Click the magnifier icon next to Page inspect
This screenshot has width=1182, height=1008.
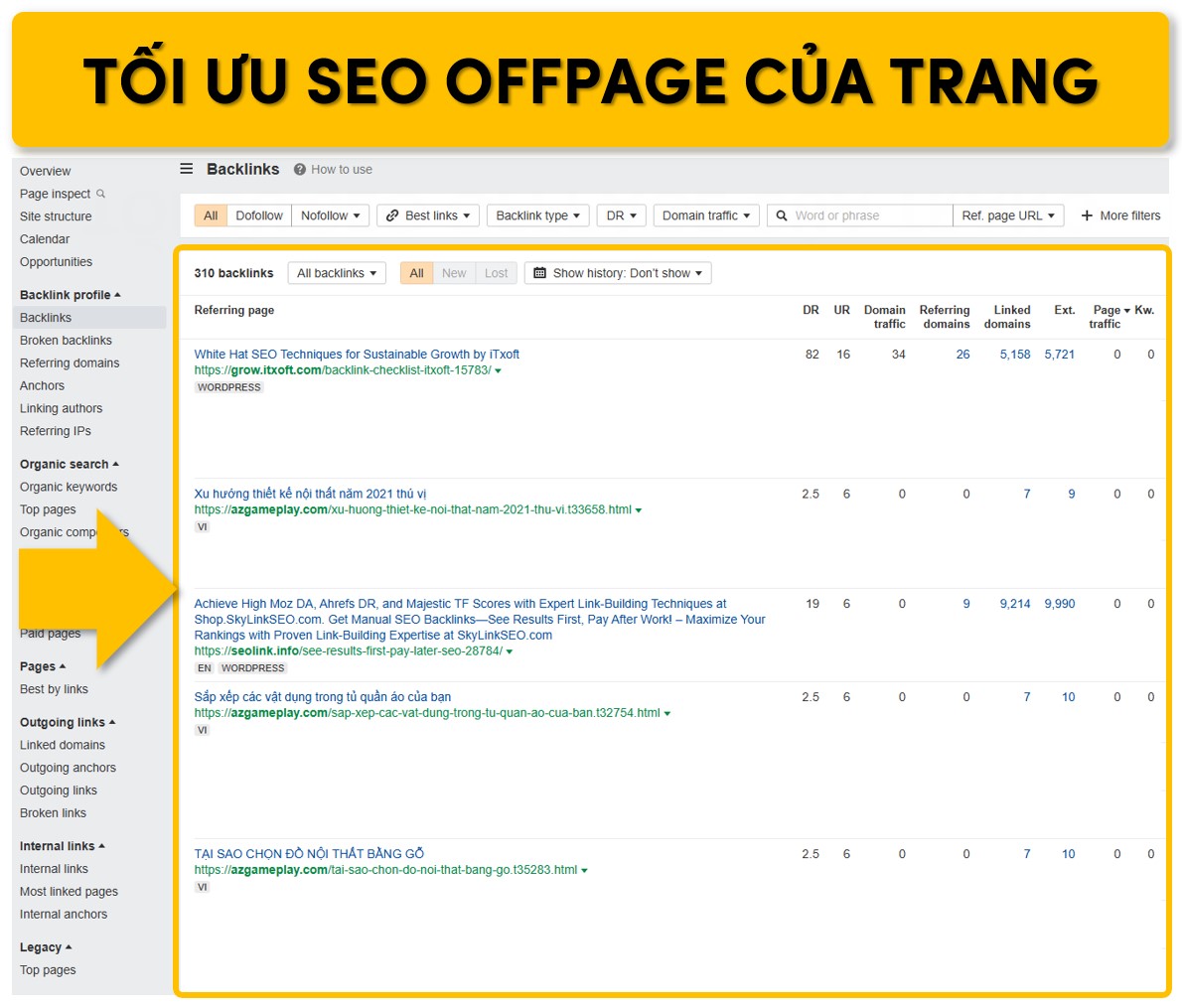coord(101,194)
